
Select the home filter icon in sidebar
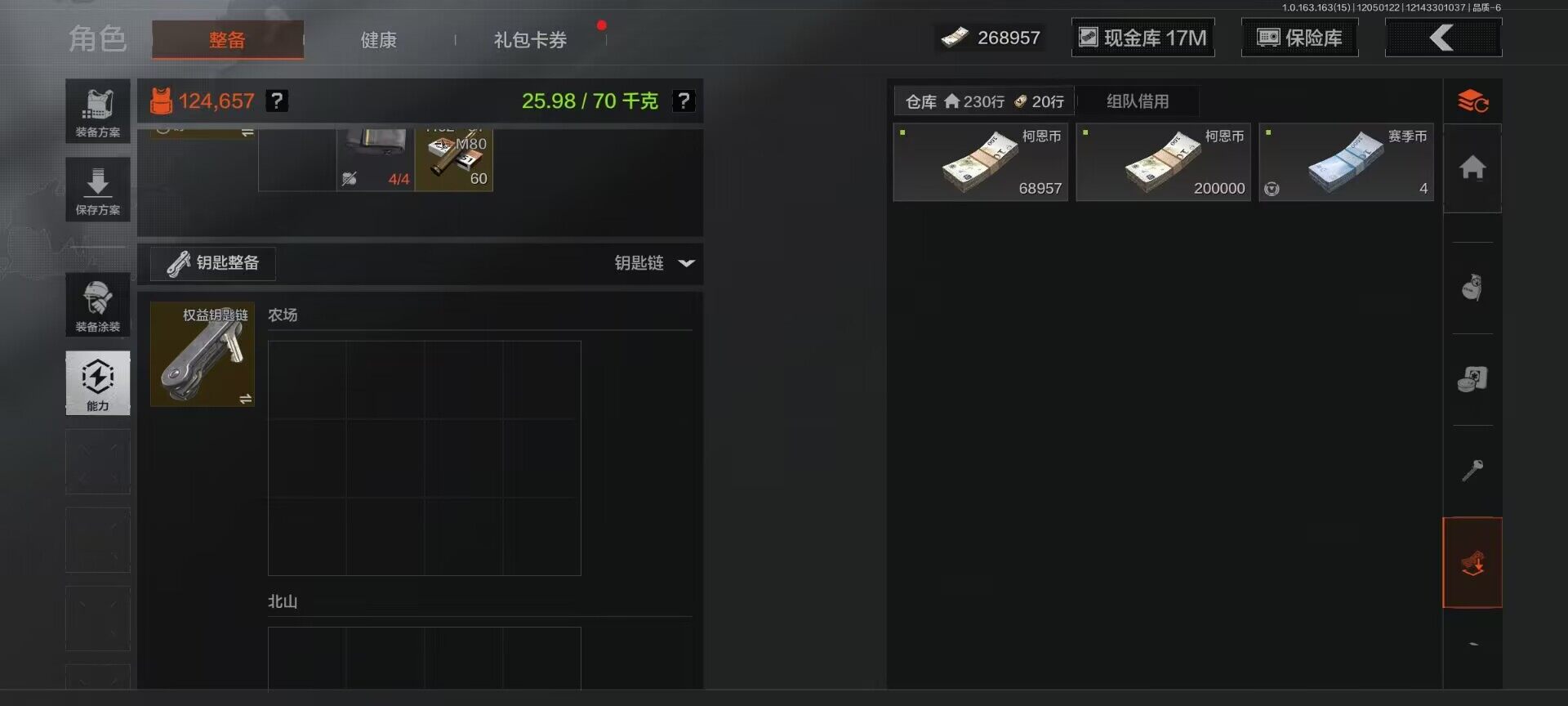[x=1472, y=168]
